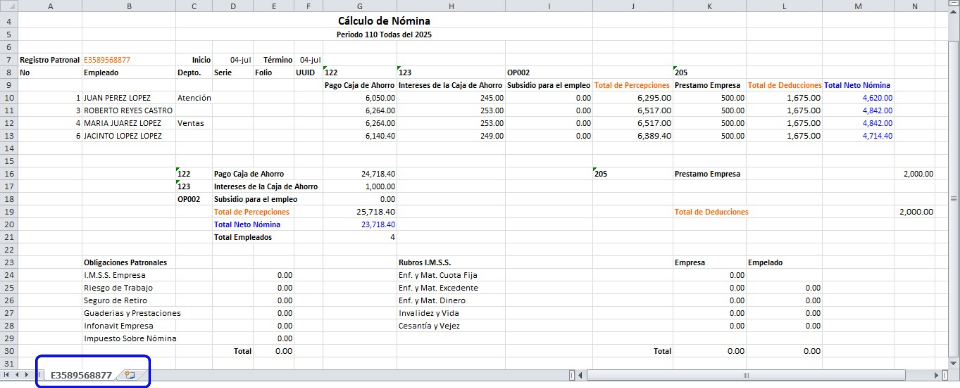
Task: Click the 'Obligaciones Patronales' heading cell
Action: point(125,262)
